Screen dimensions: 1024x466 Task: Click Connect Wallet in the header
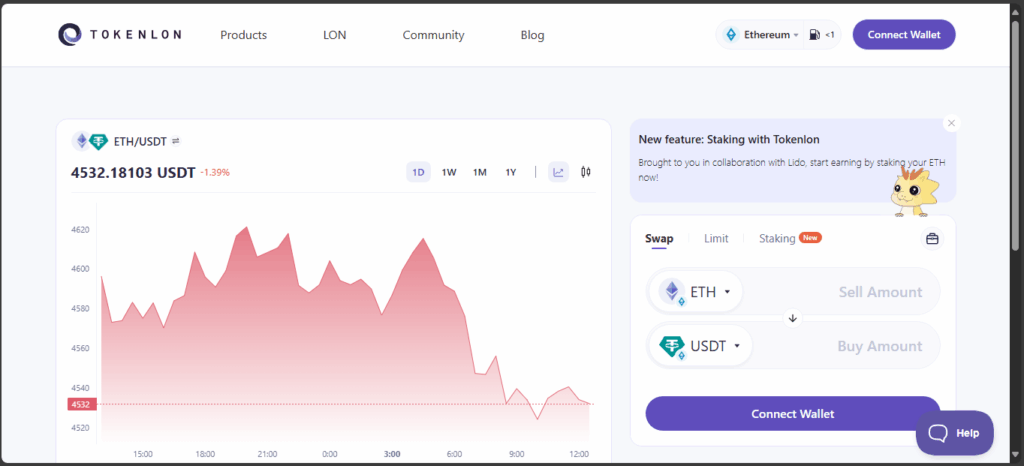903,35
